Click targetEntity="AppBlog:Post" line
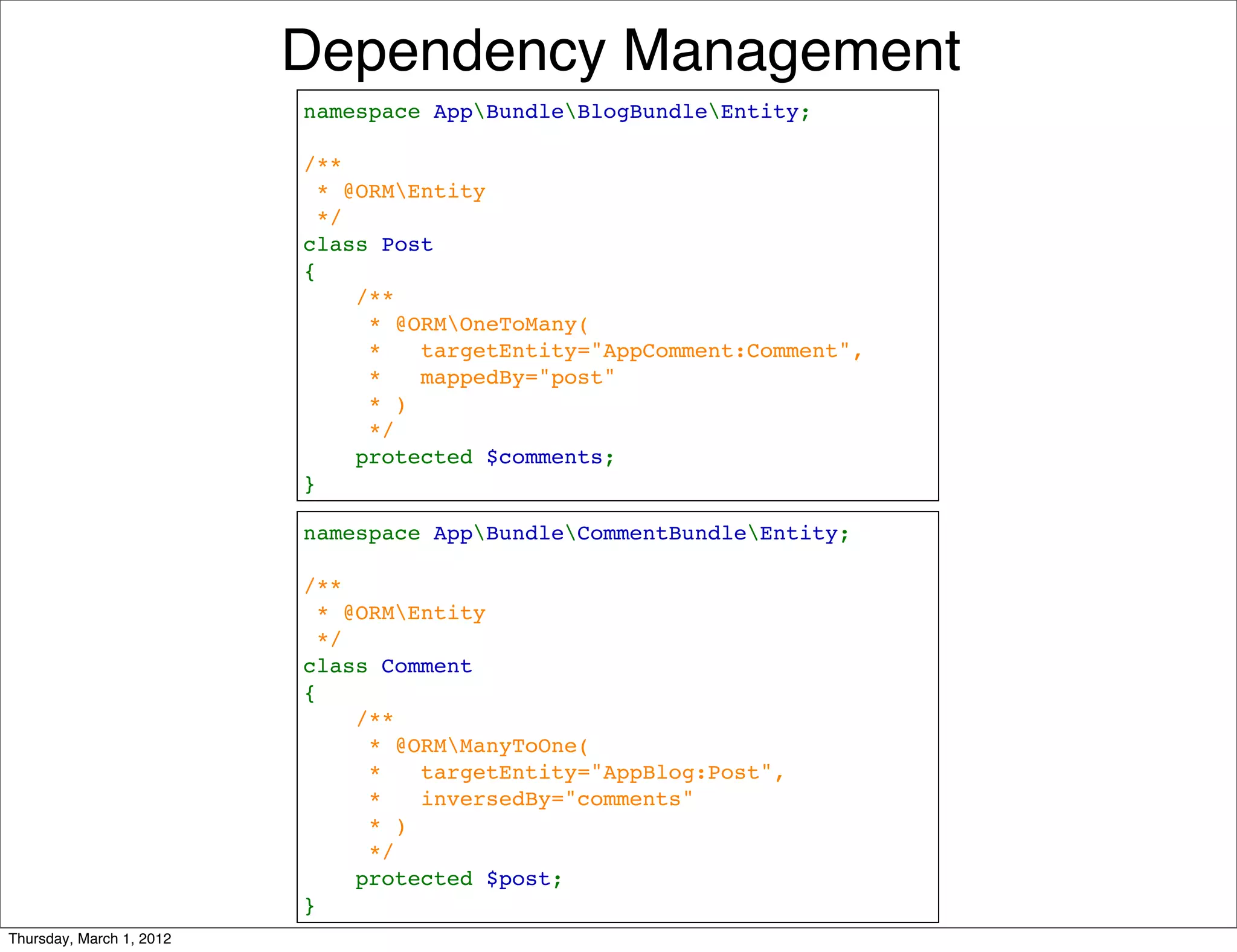This screenshot has width=1237, height=952. point(602,773)
